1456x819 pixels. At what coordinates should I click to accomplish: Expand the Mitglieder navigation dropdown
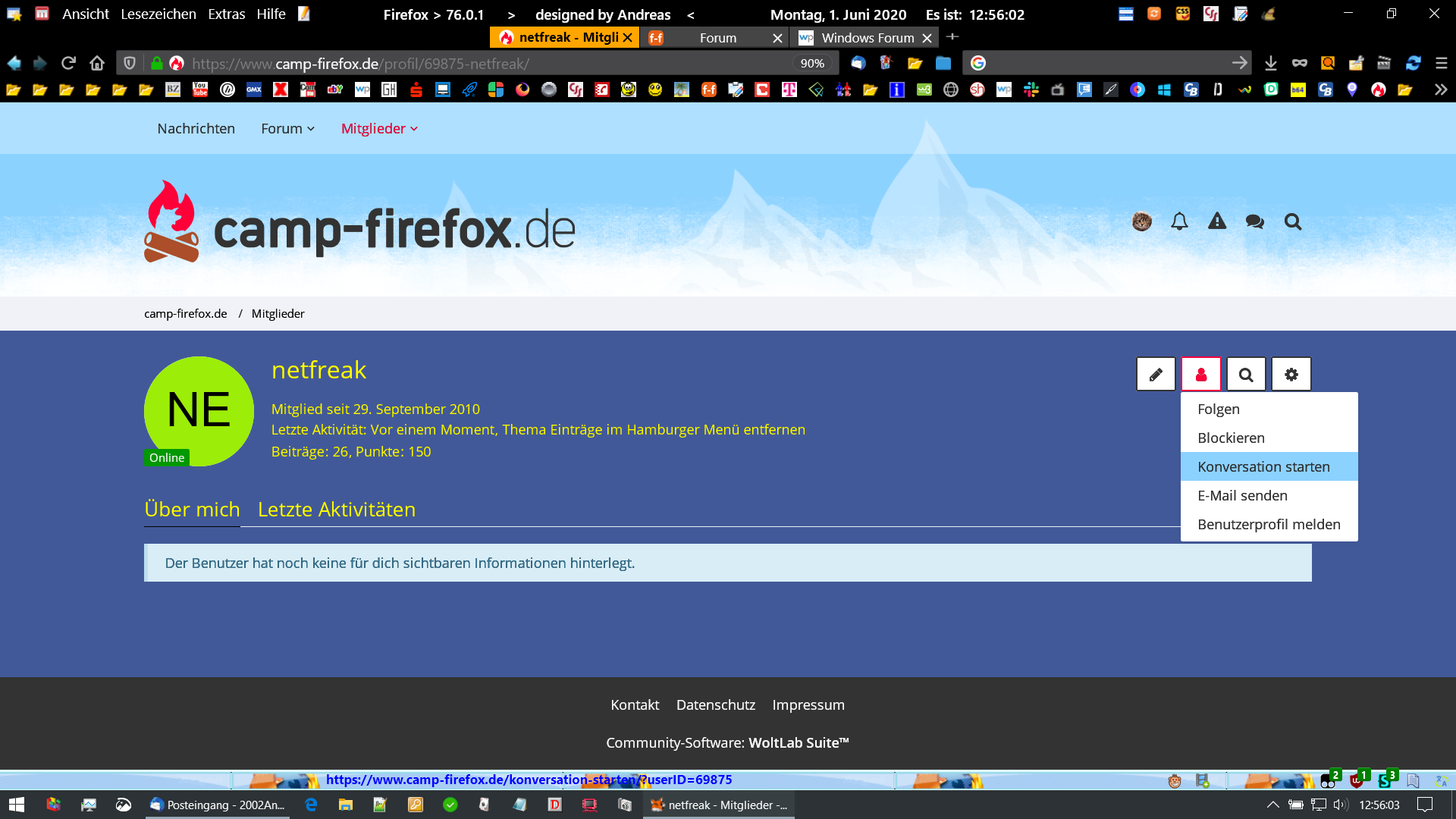(x=379, y=129)
